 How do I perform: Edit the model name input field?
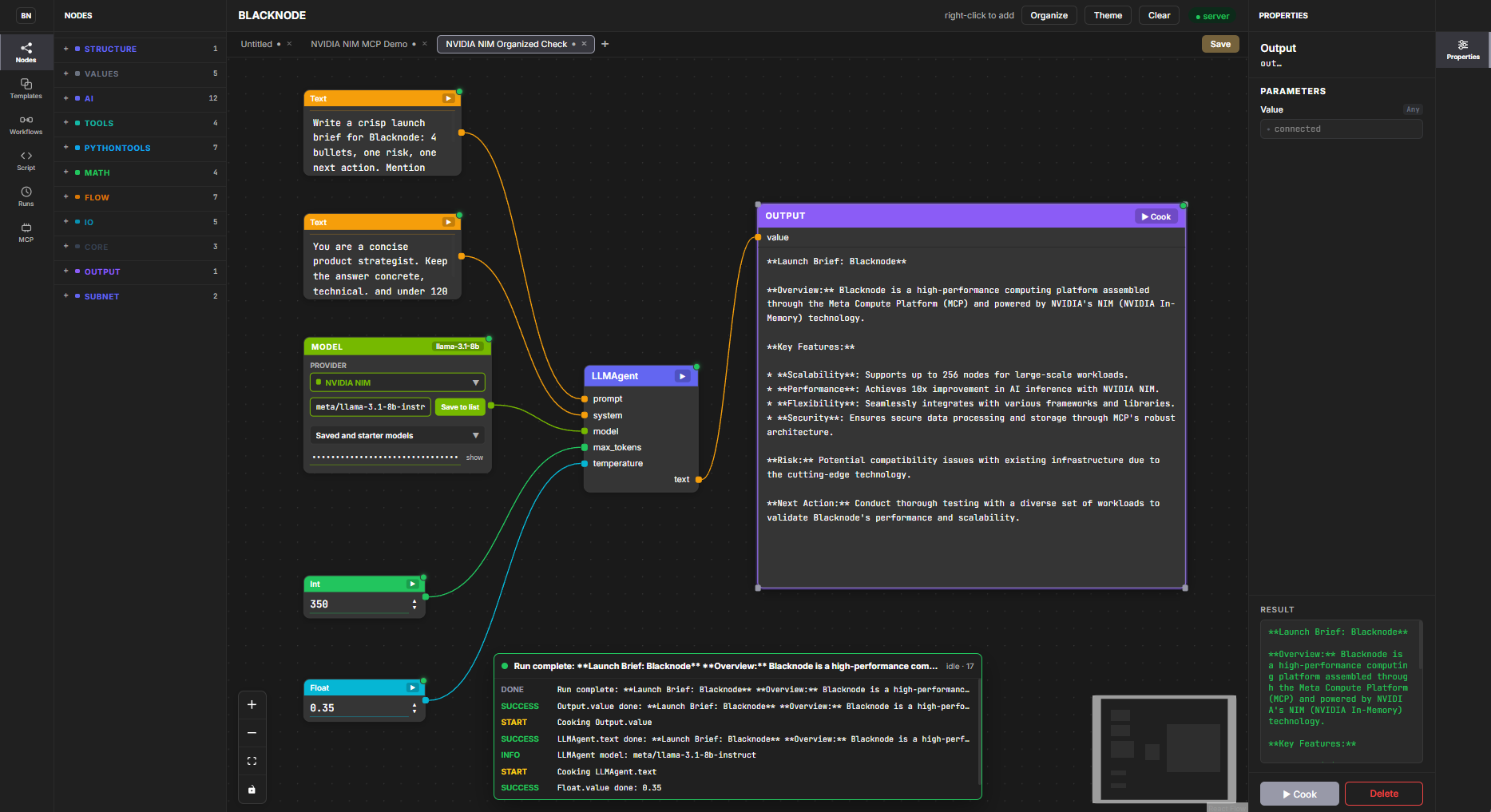click(370, 407)
